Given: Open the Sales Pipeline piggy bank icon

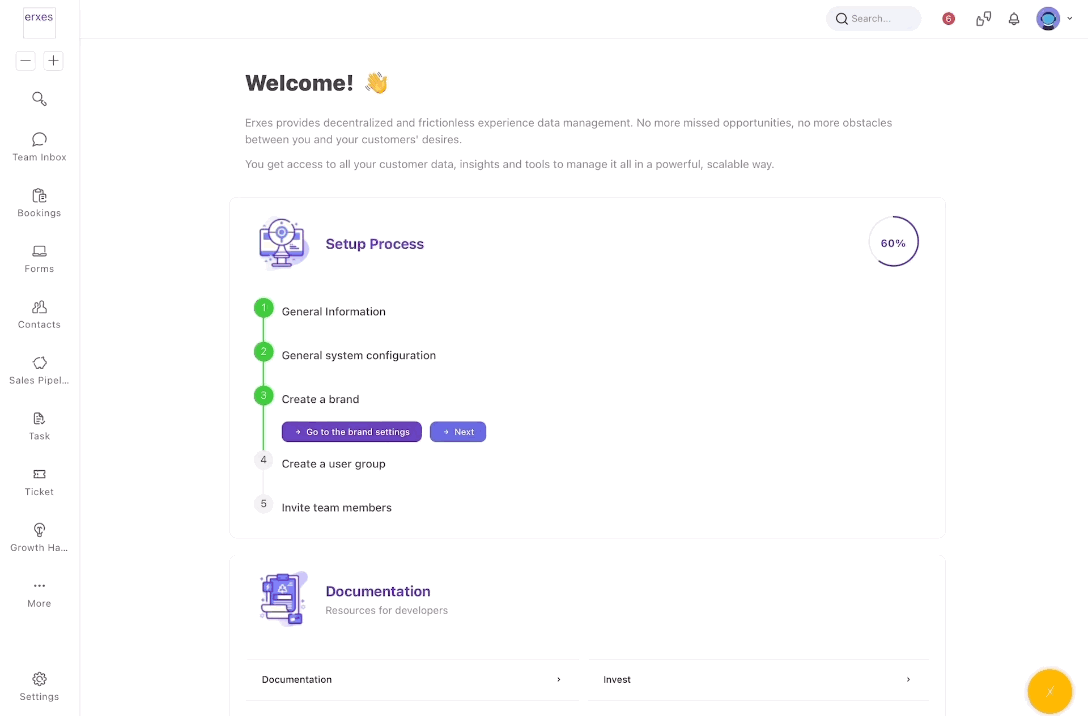Looking at the screenshot, I should (x=39, y=363).
